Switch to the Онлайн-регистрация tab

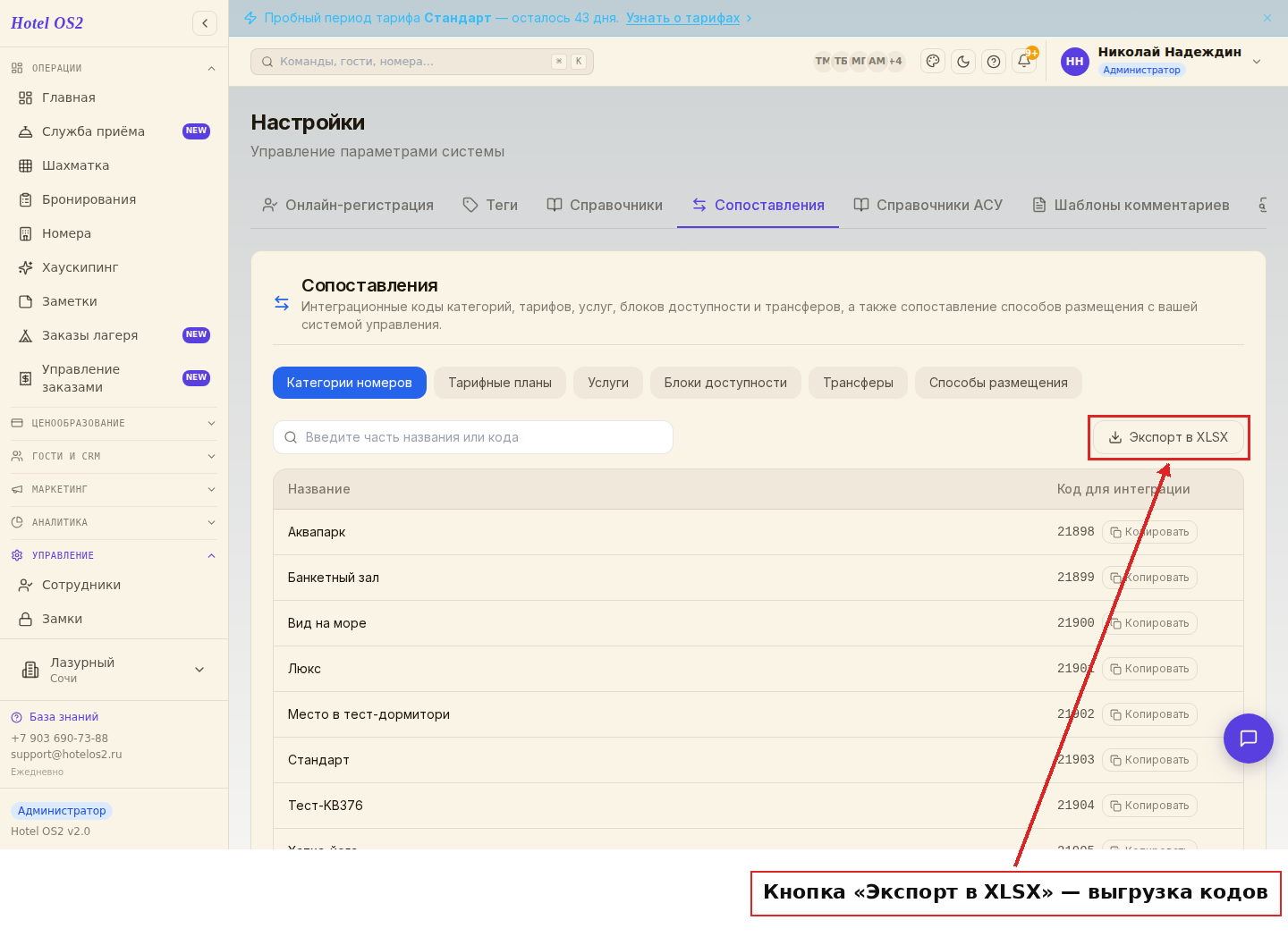[x=347, y=205]
